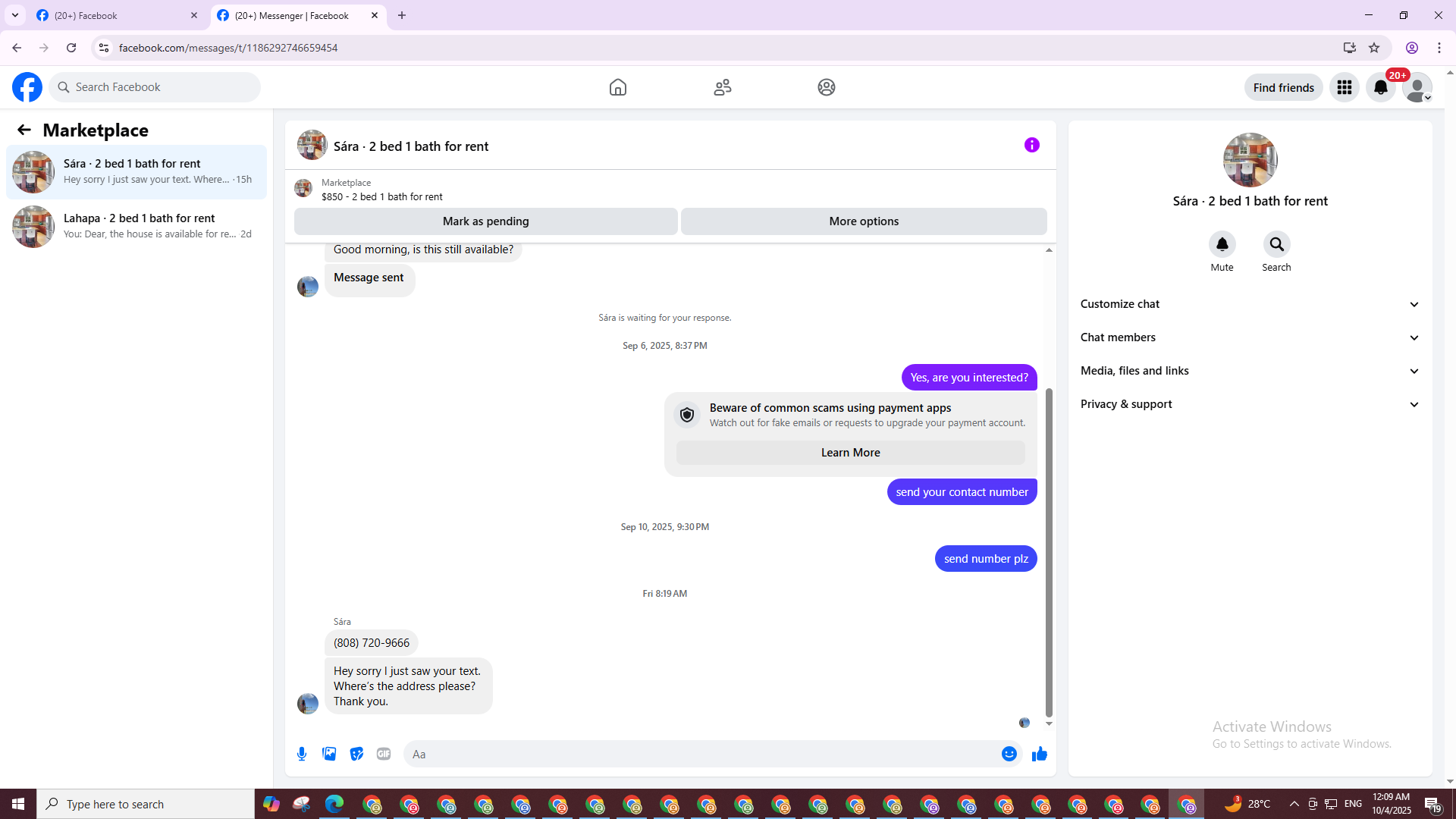Attach a photo with the image icon
The width and height of the screenshot is (1456, 819).
[329, 754]
